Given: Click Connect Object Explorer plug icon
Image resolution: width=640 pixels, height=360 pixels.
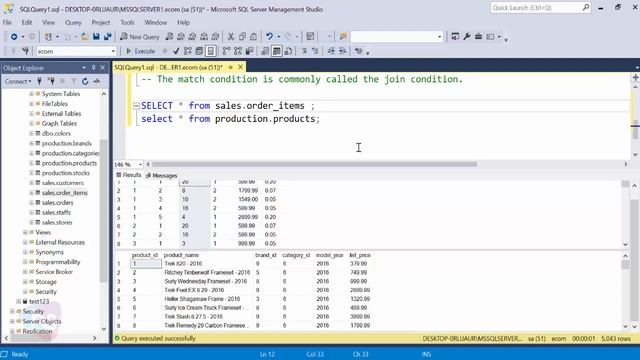Looking at the screenshot, I should 40,81.
